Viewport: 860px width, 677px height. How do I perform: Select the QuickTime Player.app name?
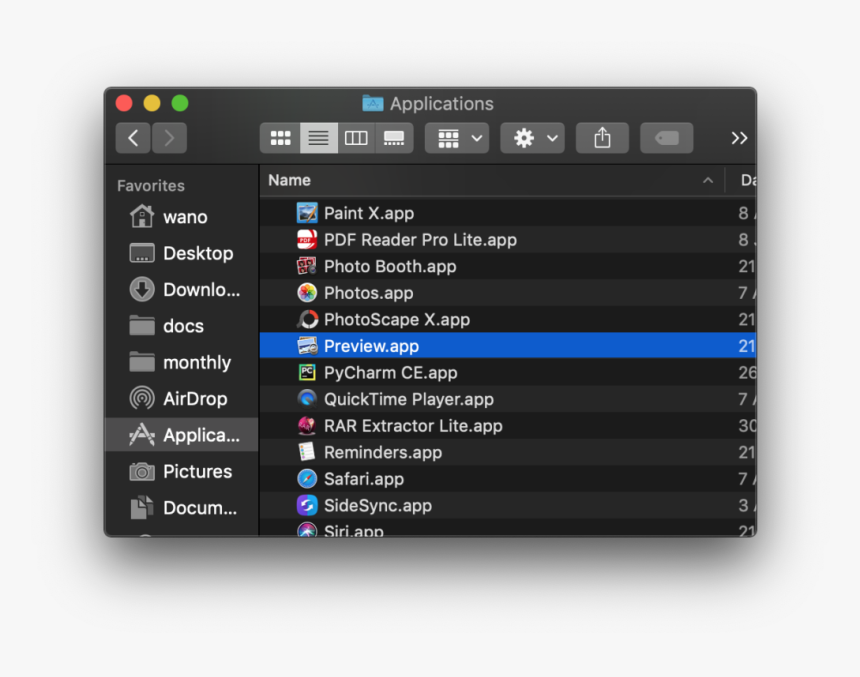click(409, 399)
